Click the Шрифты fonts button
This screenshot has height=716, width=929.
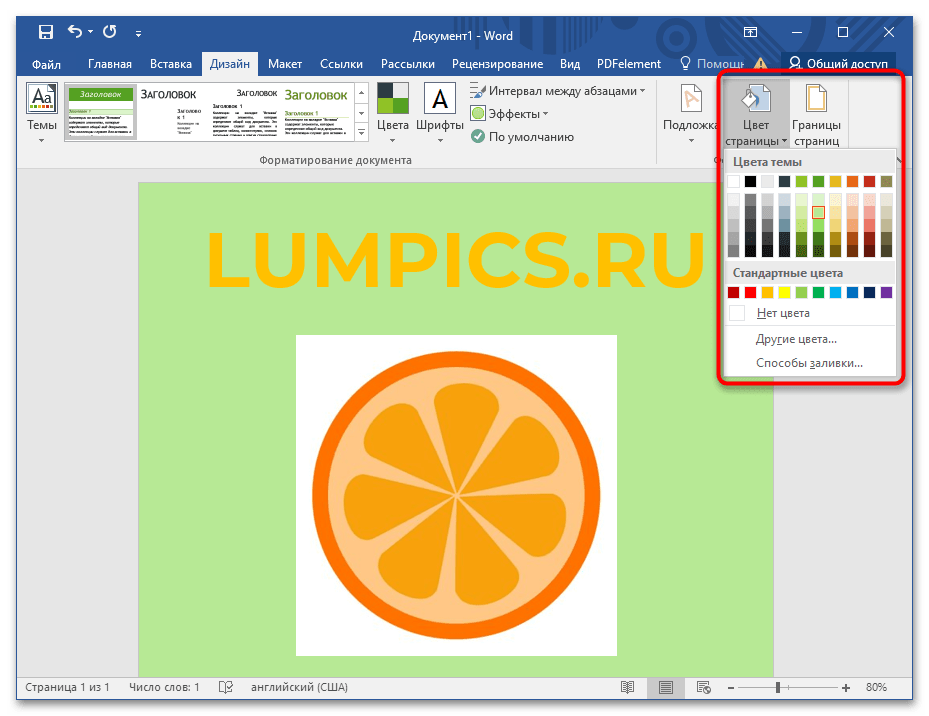click(x=439, y=112)
